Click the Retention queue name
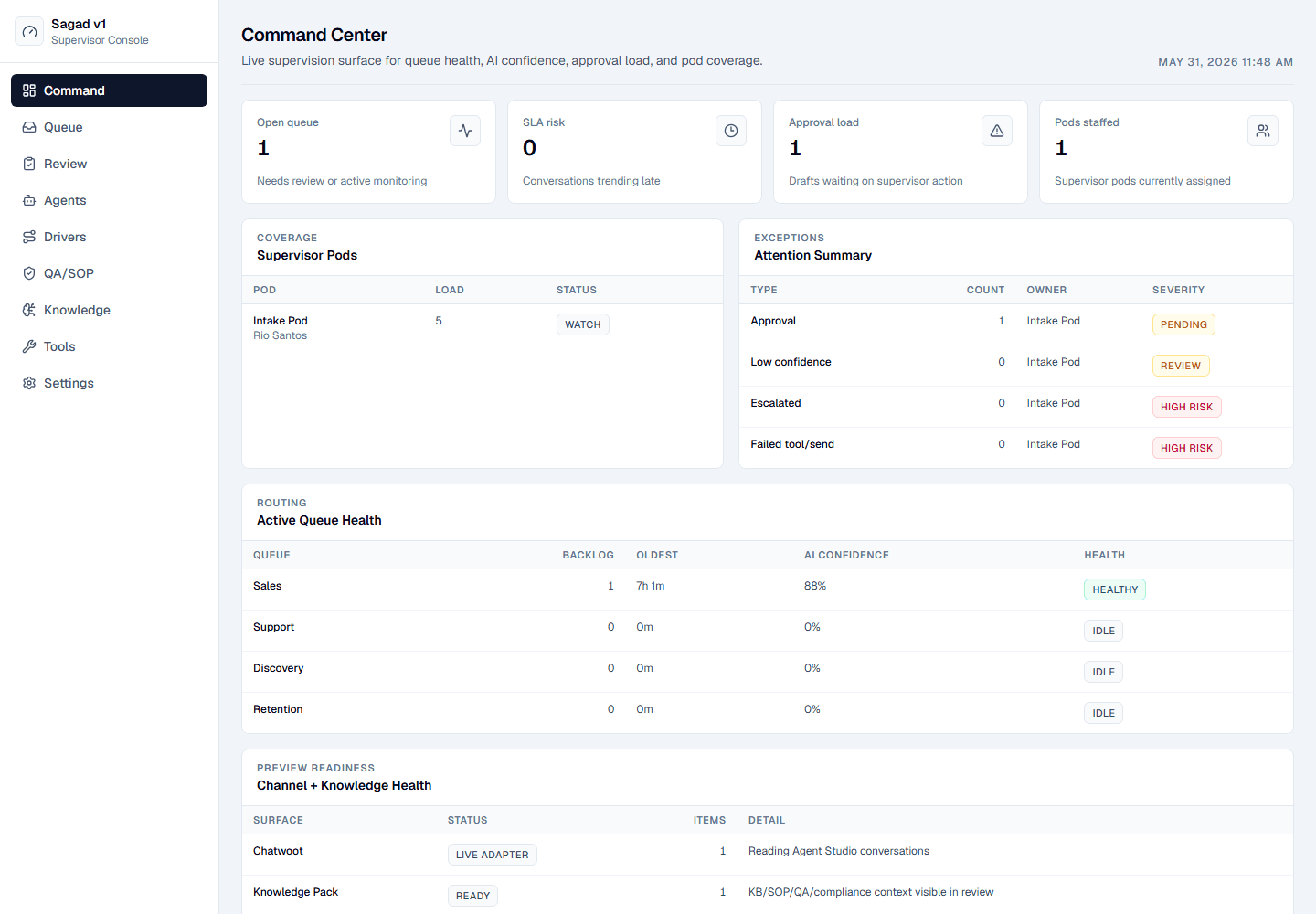Viewport: 1316px width, 914px height. coord(278,709)
